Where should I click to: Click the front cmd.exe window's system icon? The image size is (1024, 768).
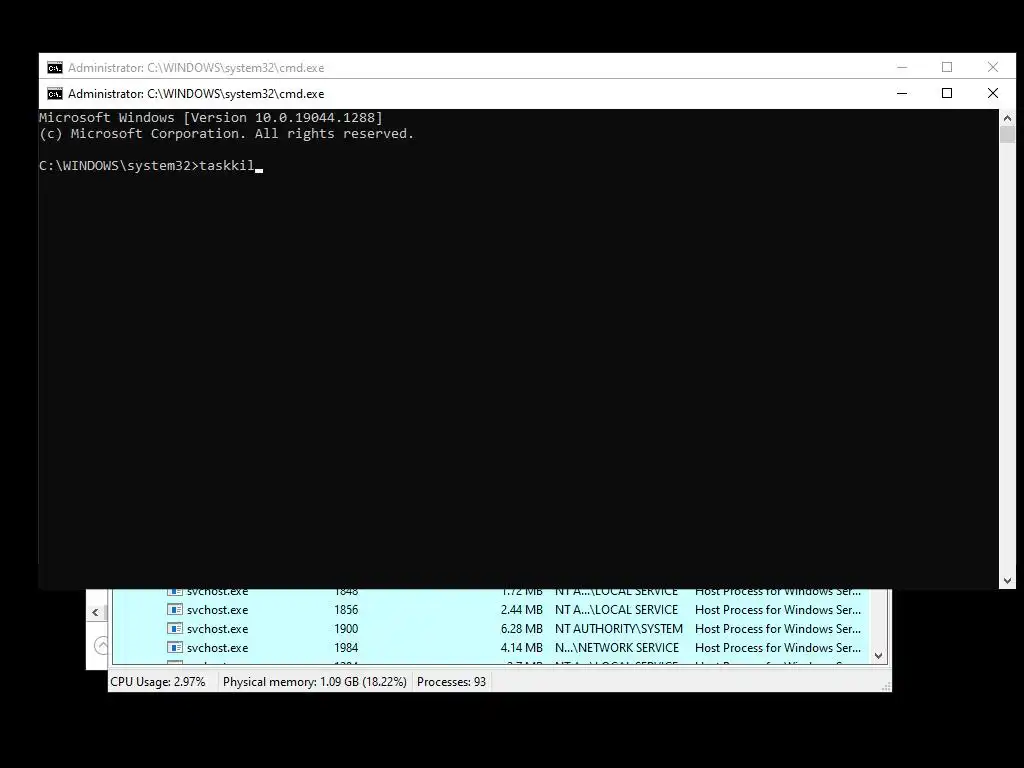[x=55, y=93]
